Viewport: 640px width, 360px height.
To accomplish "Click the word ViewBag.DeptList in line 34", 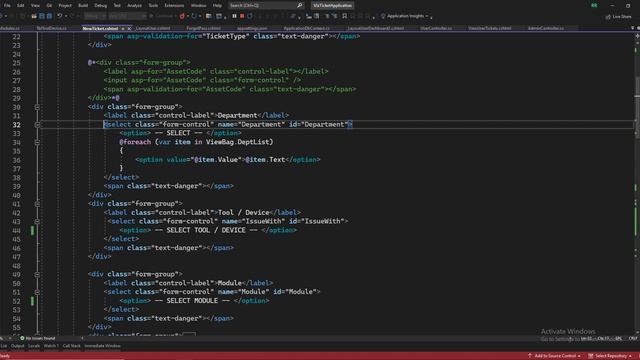I will tap(239, 142).
